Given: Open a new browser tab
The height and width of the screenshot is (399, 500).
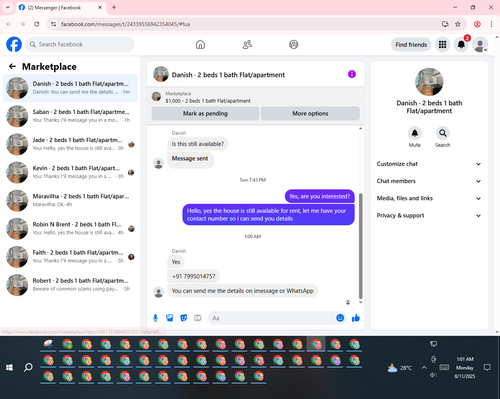Looking at the screenshot, I should (x=114, y=7).
